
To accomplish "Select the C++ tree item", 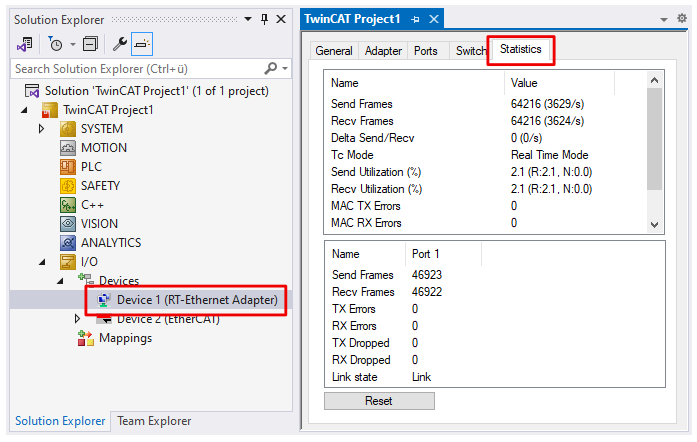I will coord(92,205).
